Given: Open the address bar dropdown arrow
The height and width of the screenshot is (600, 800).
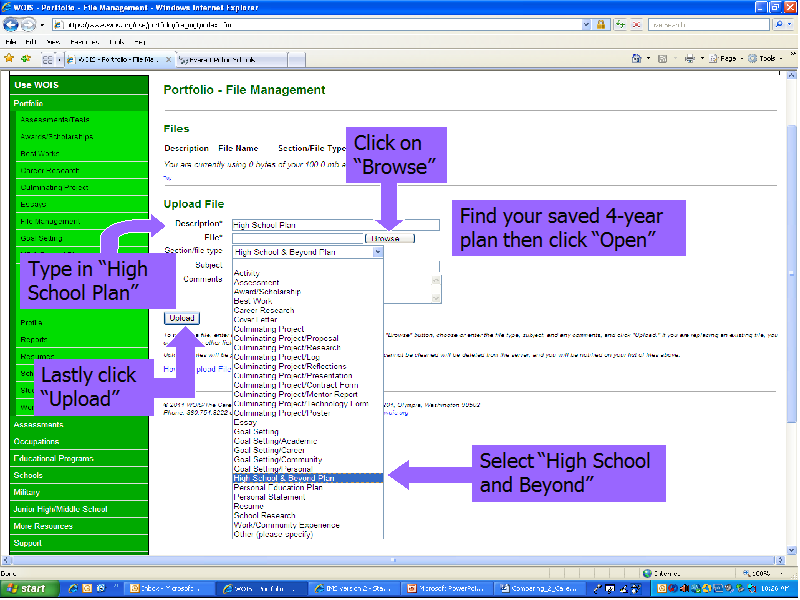Looking at the screenshot, I should click(x=586, y=24).
